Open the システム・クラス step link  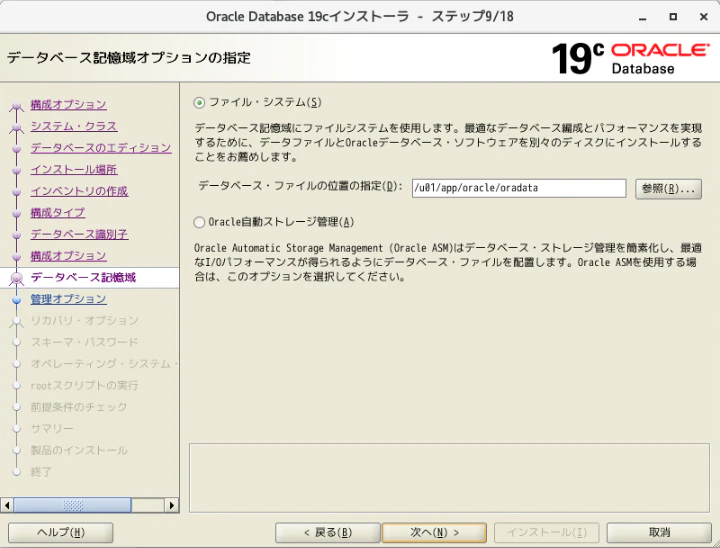coord(74,126)
